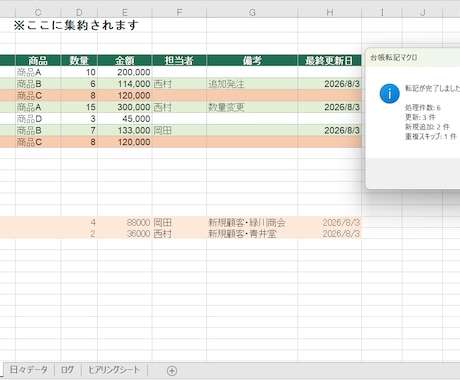The image size is (460, 380).
Task: Click the 最終更新日 table header cell
Action: [330, 60]
